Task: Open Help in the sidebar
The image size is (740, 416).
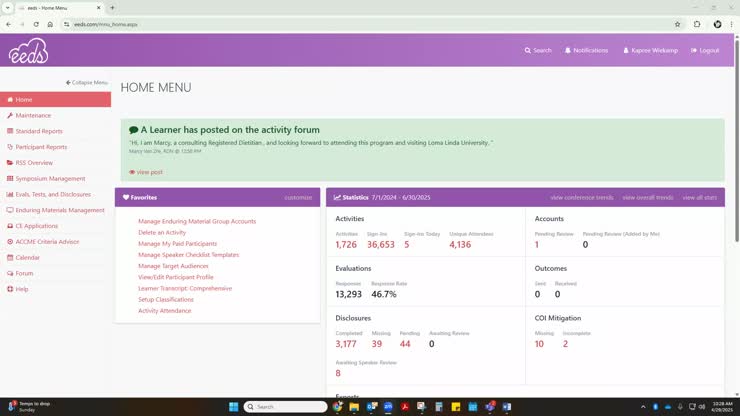Action: click(x=22, y=289)
